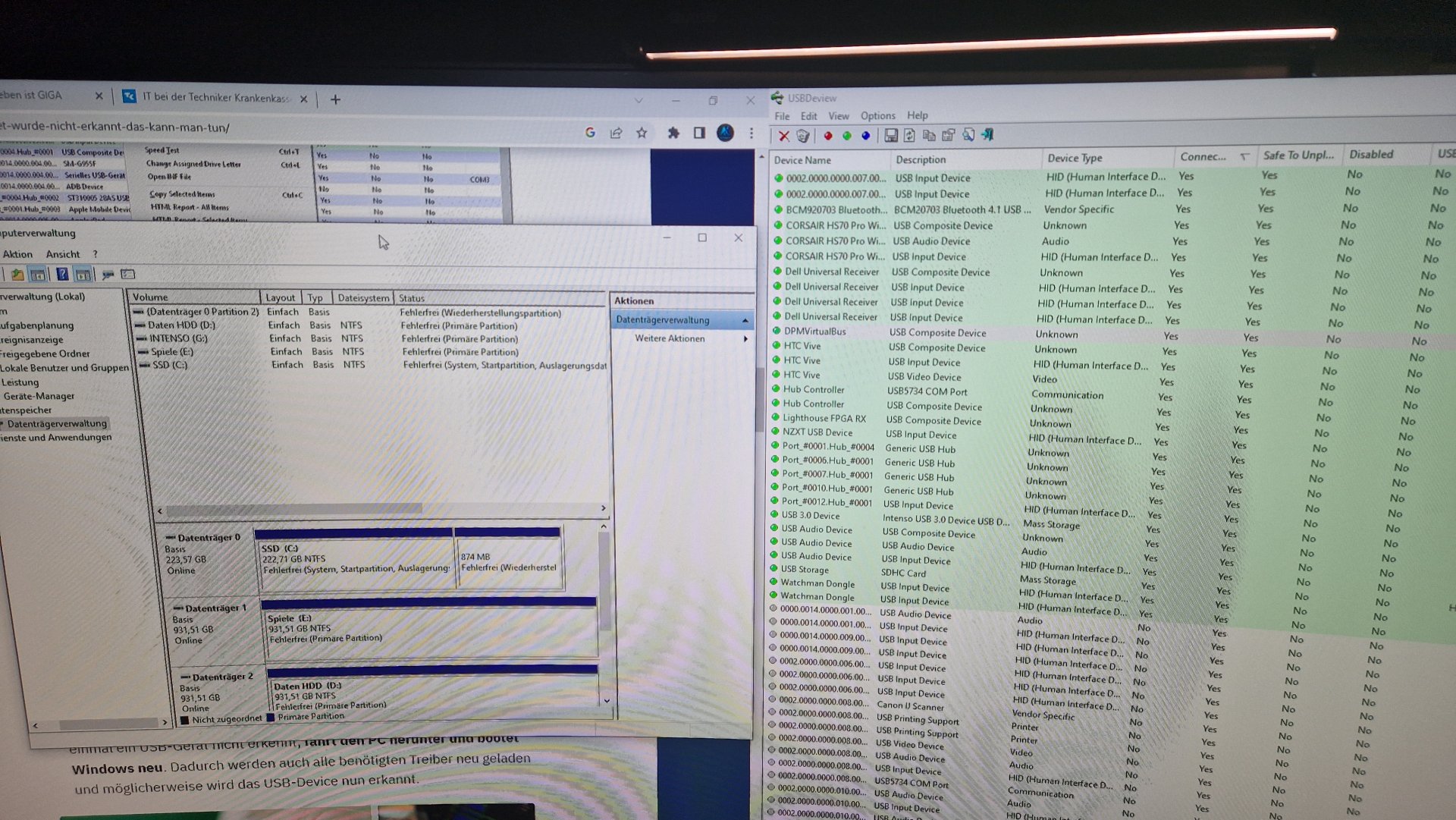
Task: Close the 'IT bei der Techniker Krankenkasse' tab
Action: point(303,99)
